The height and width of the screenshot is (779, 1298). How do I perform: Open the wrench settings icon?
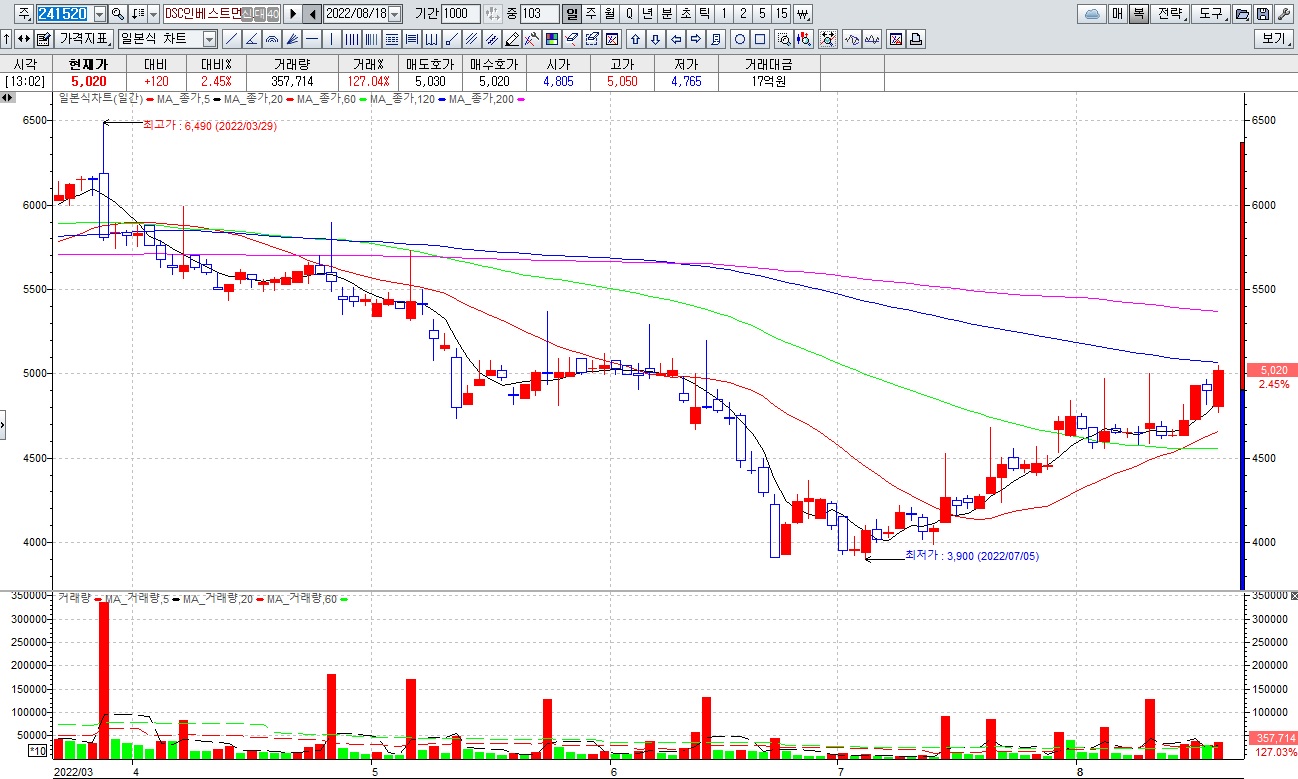1284,14
